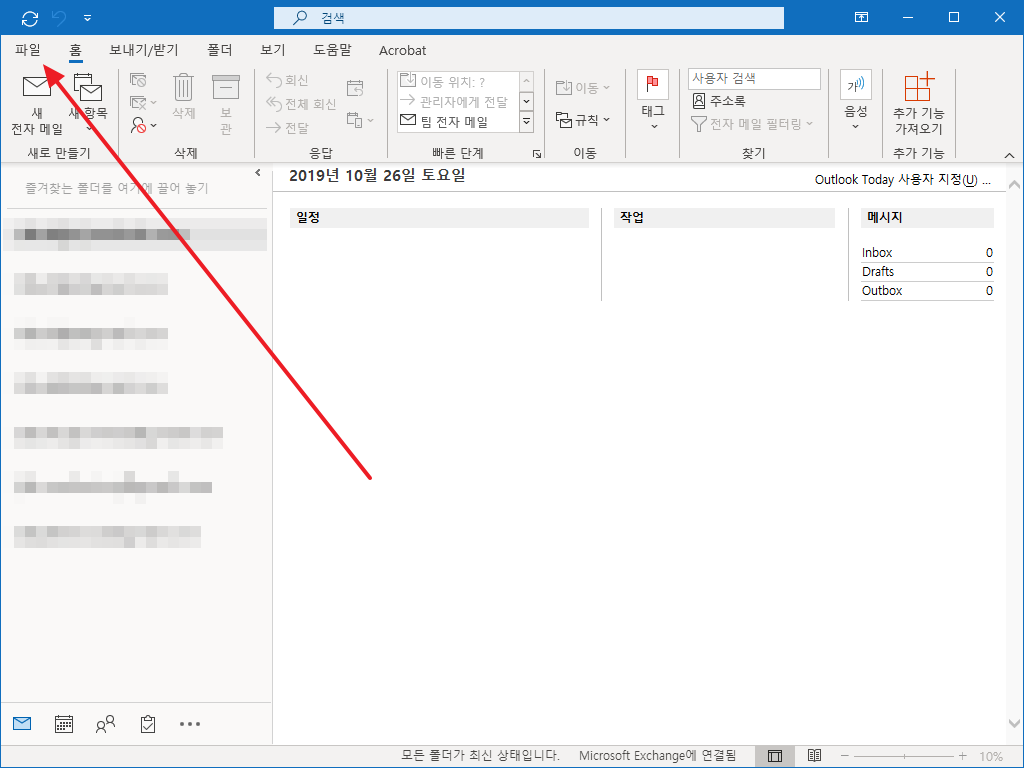The image size is (1024, 768).
Task: Click the 메시지 section header
Action: [x=927, y=217]
